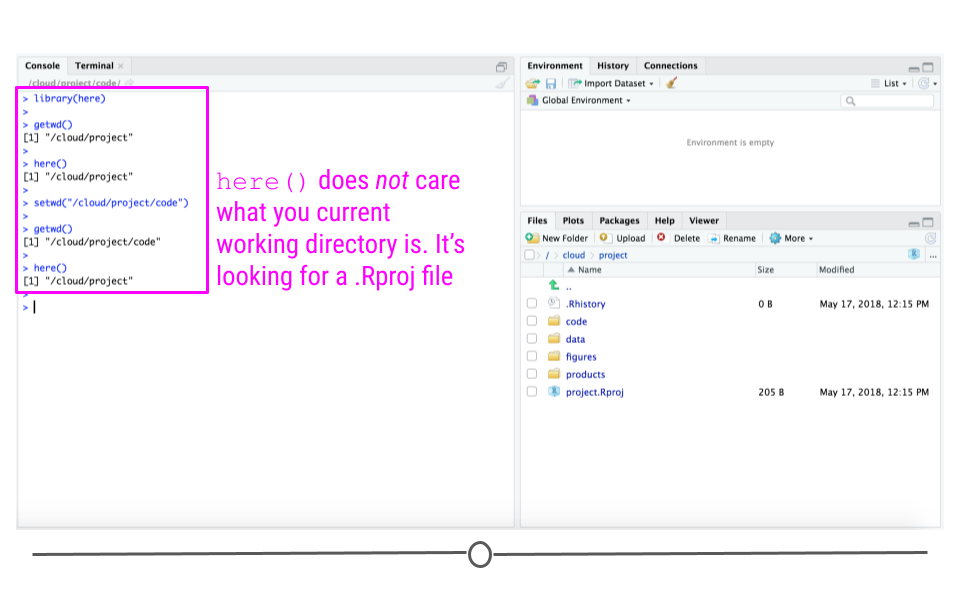Image resolution: width=960 pixels, height=600 pixels.
Task: Click the console working directory arrow
Action: point(129,82)
